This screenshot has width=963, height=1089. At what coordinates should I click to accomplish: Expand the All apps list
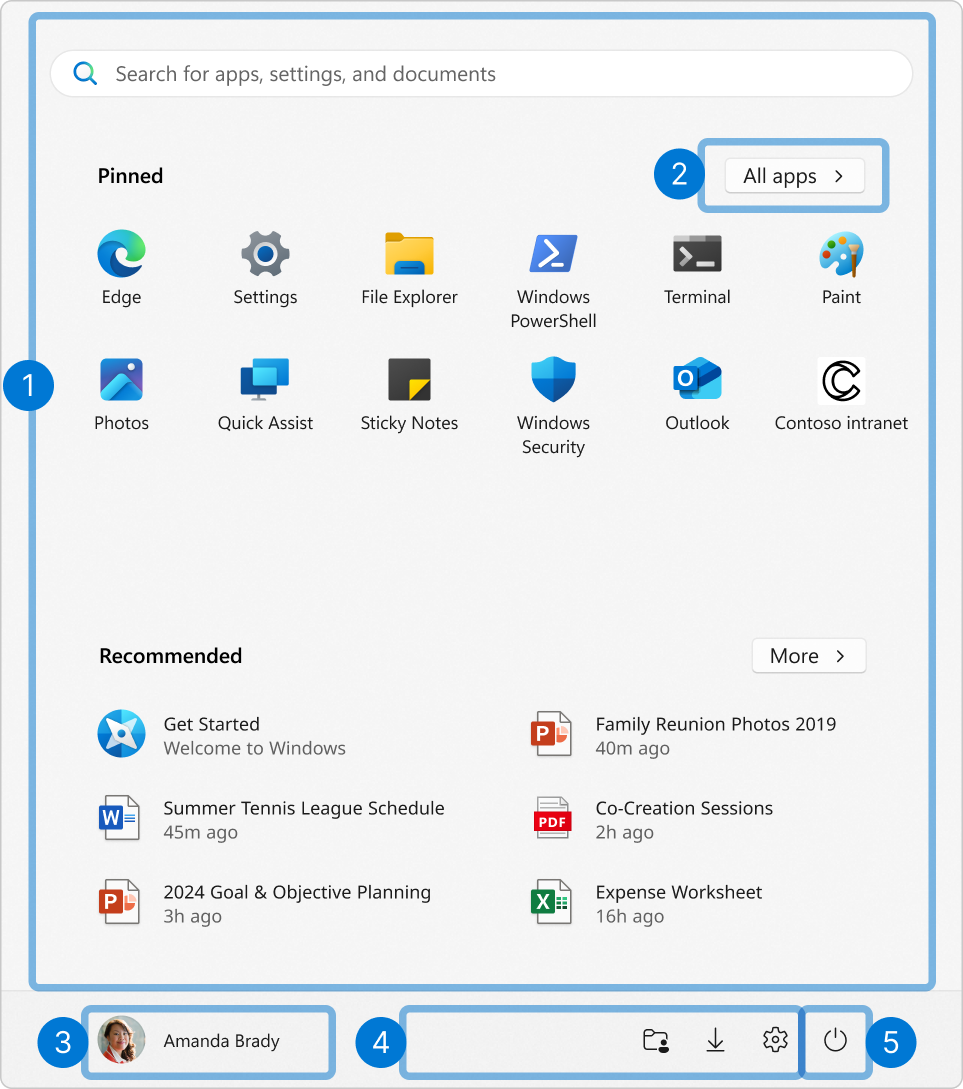click(795, 176)
